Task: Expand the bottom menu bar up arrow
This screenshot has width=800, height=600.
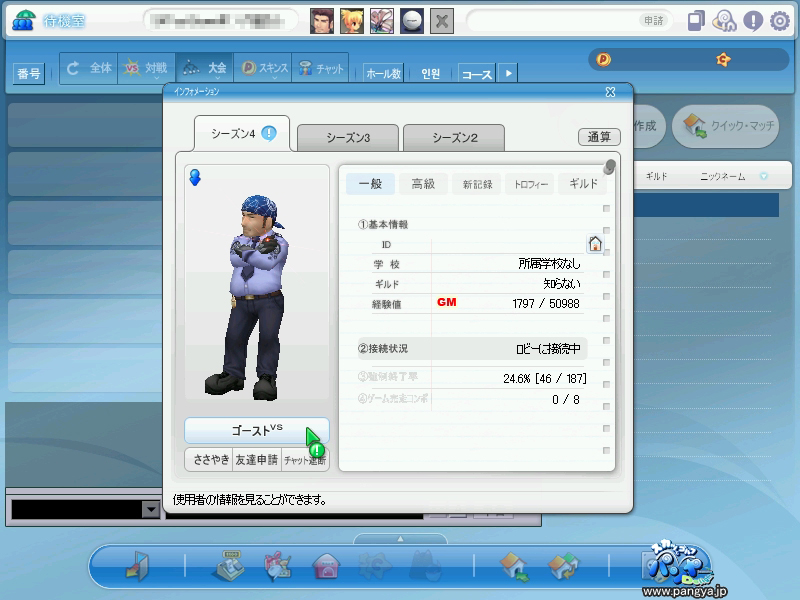Action: (x=400, y=539)
